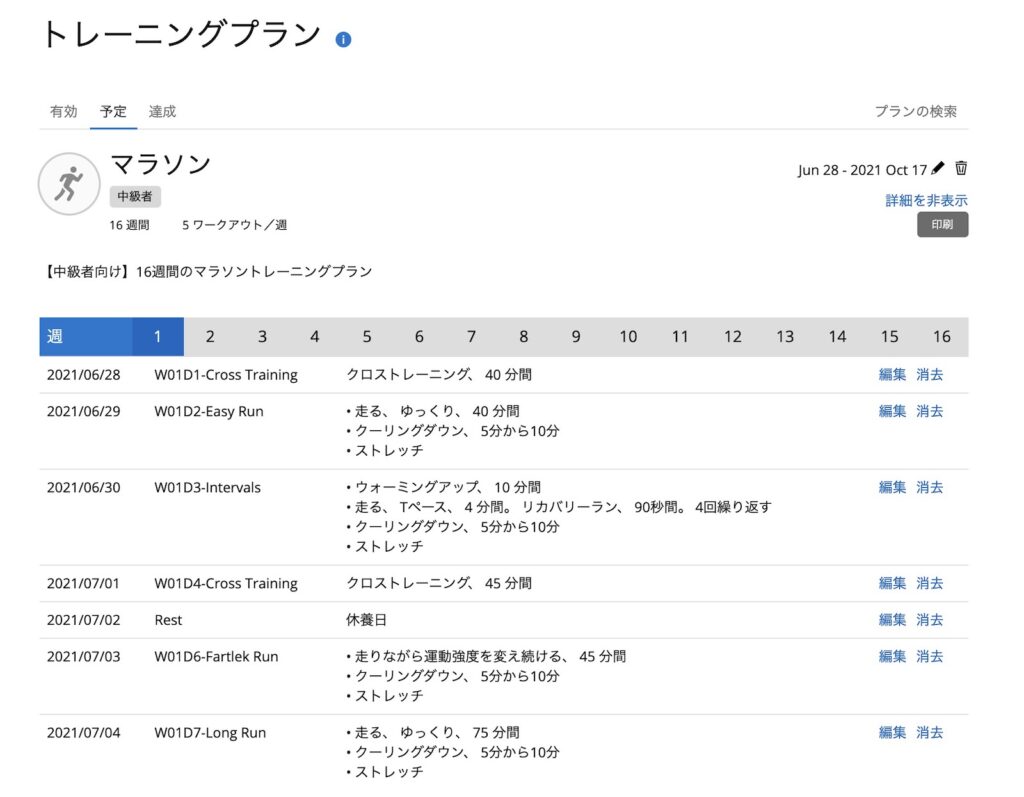Image resolution: width=1024 pixels, height=797 pixels.
Task: Click the runner icon for マラソン plan
Action: (69, 184)
